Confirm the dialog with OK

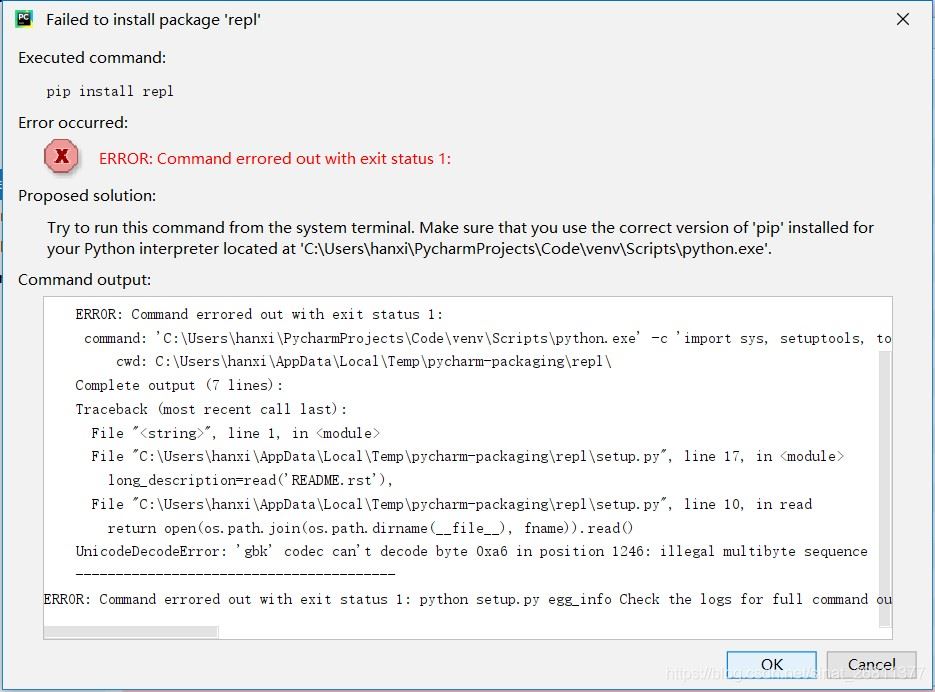pyautogui.click(x=772, y=665)
